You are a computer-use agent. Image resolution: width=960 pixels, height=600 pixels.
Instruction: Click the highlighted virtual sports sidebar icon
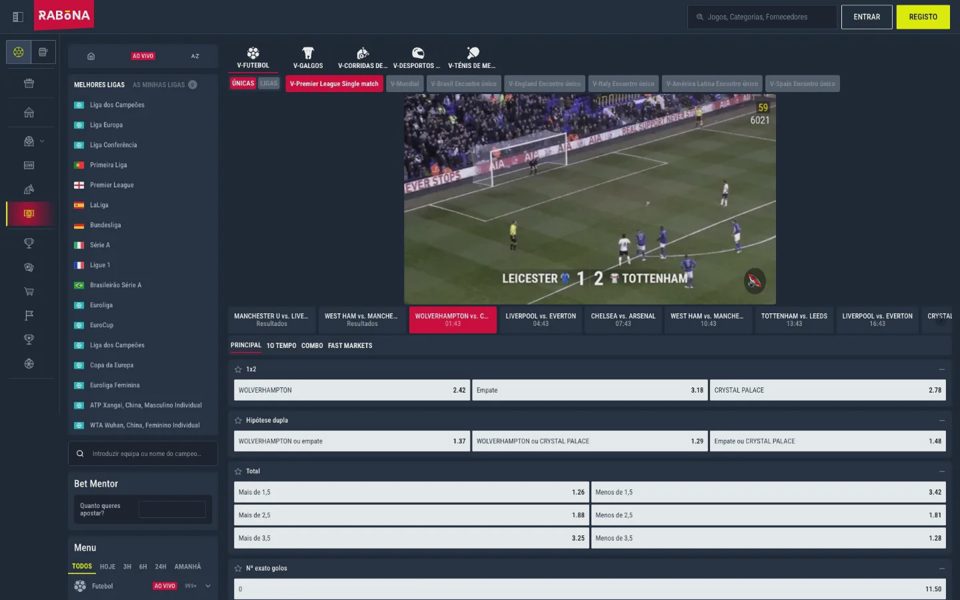[29, 214]
